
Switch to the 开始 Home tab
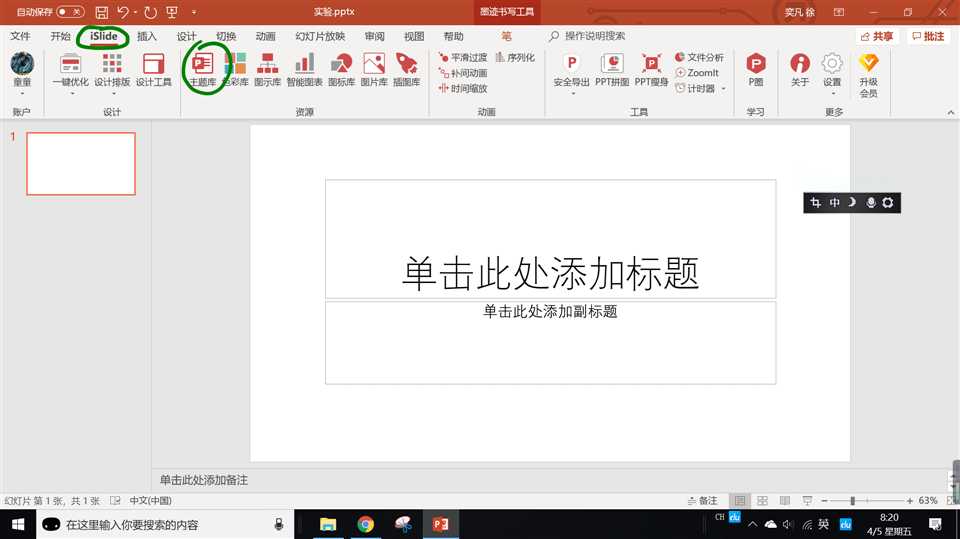pos(60,36)
